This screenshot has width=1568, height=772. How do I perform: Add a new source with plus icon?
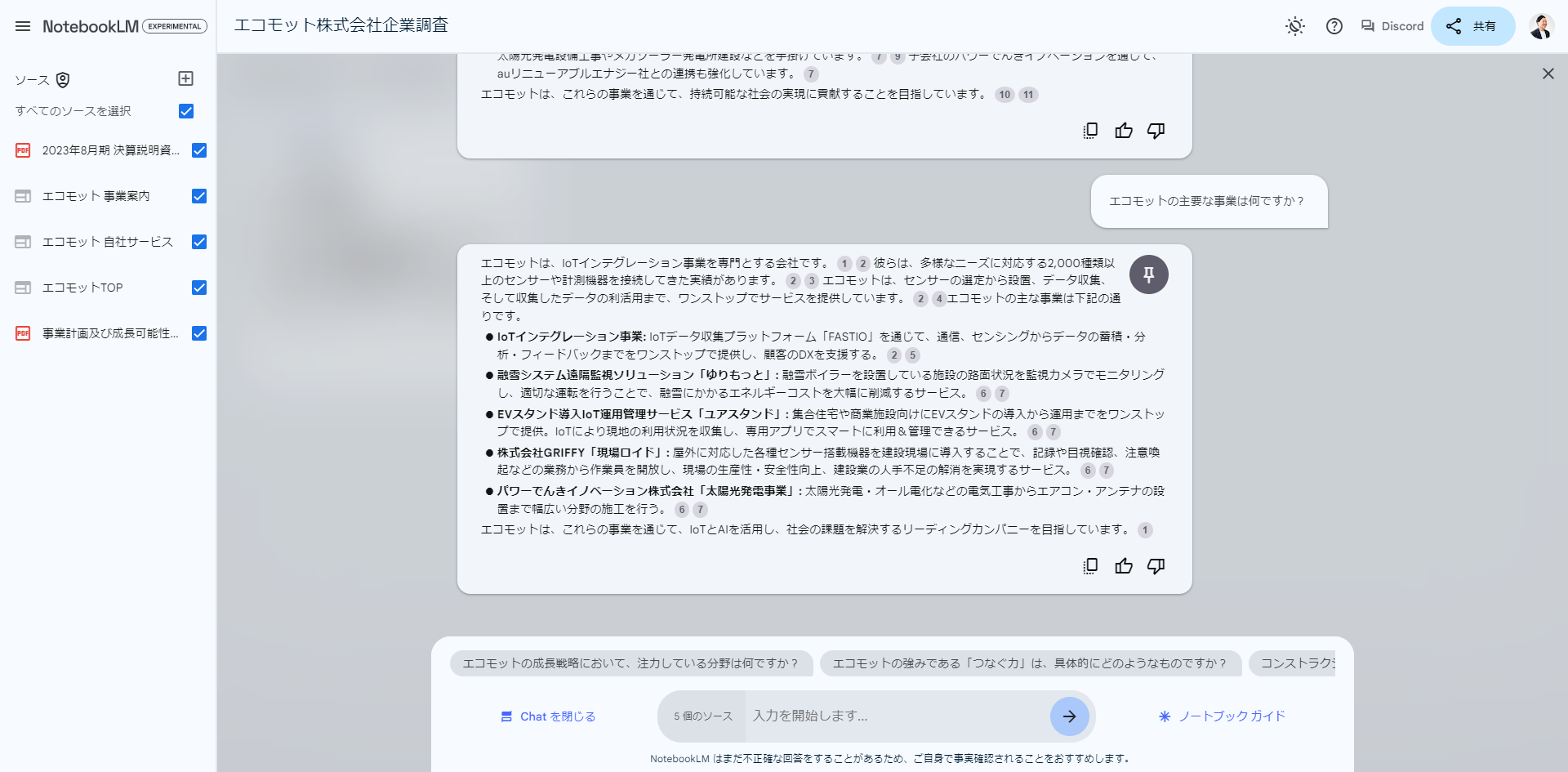pos(185,78)
